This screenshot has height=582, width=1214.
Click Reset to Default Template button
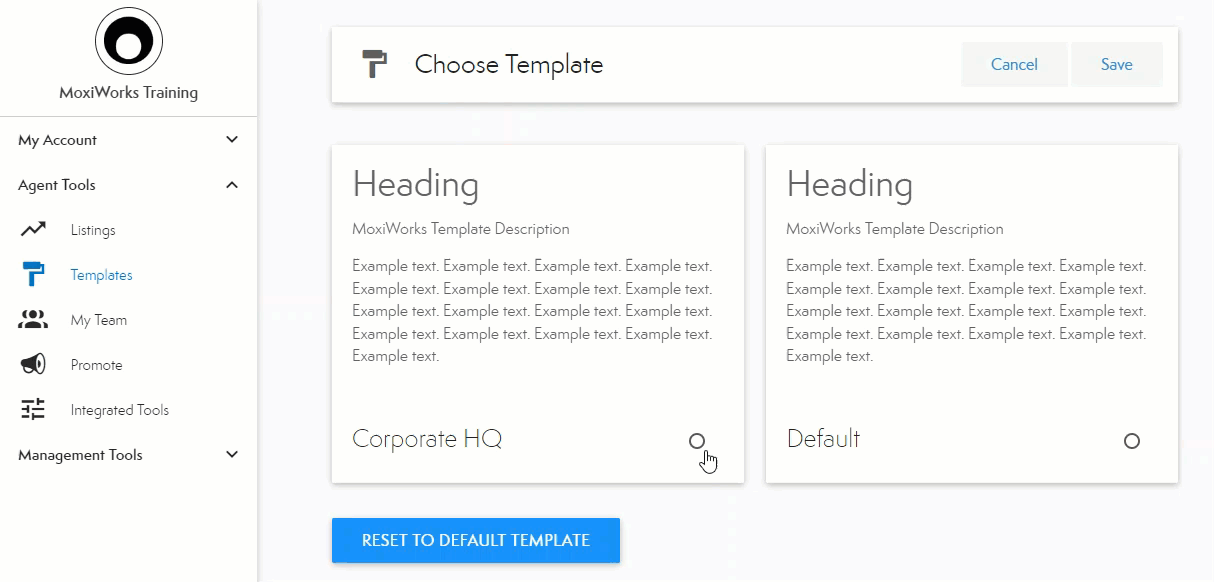(476, 540)
